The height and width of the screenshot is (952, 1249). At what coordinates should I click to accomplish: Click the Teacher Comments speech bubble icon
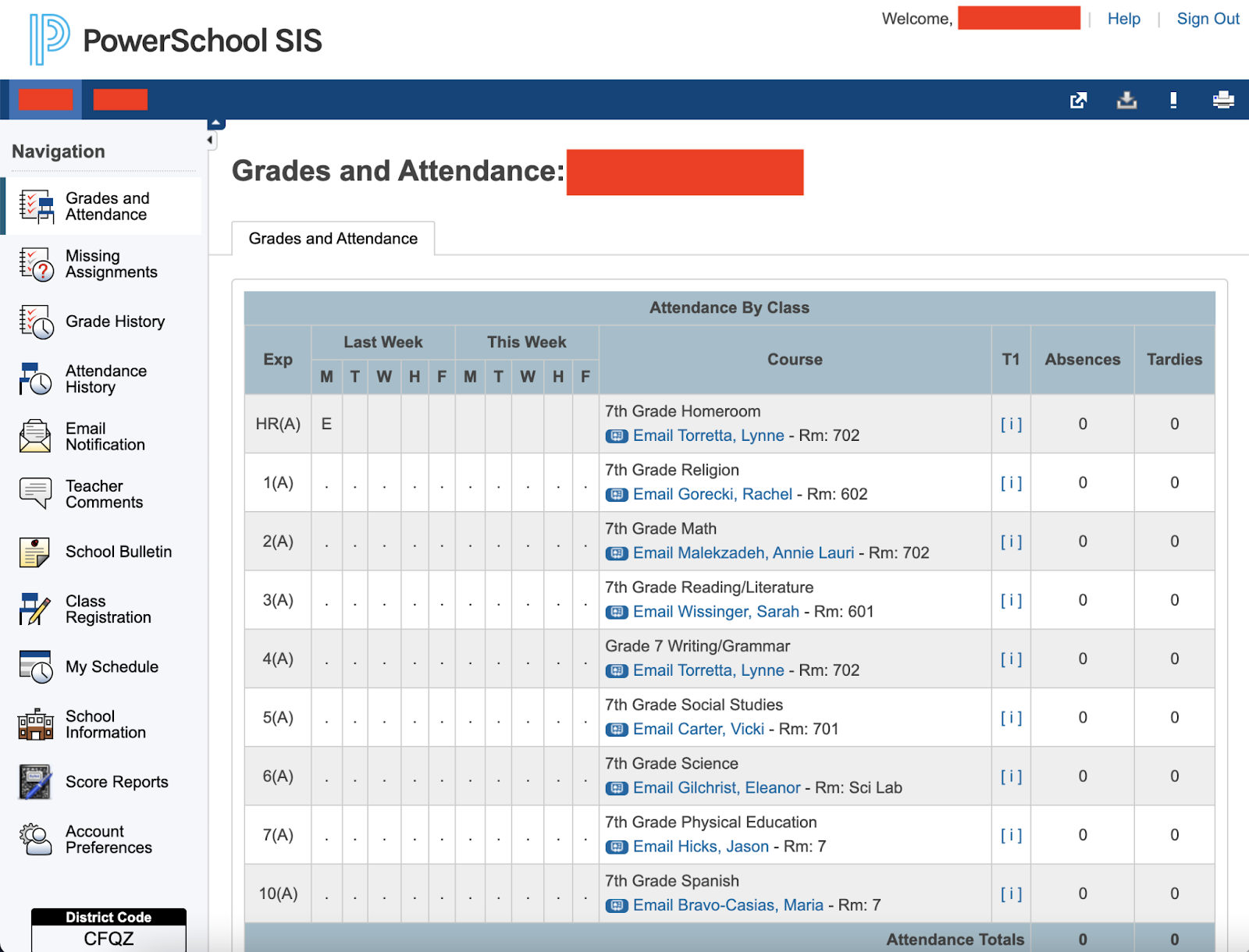tap(35, 494)
